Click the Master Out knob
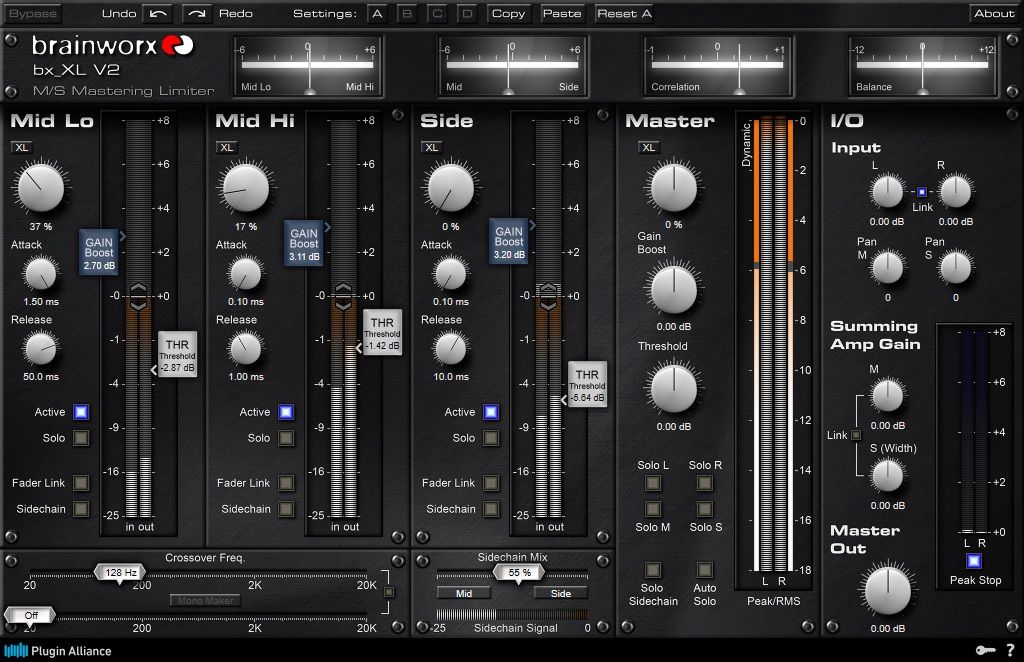1024x662 pixels. click(x=888, y=590)
